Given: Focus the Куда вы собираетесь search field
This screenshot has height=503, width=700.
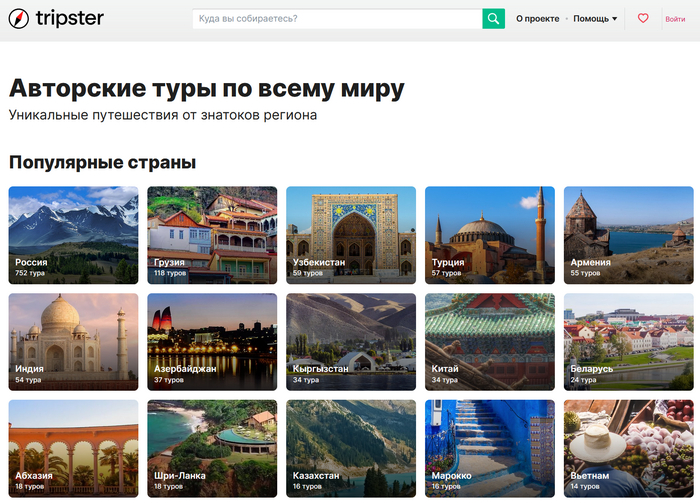Looking at the screenshot, I should [x=337, y=19].
